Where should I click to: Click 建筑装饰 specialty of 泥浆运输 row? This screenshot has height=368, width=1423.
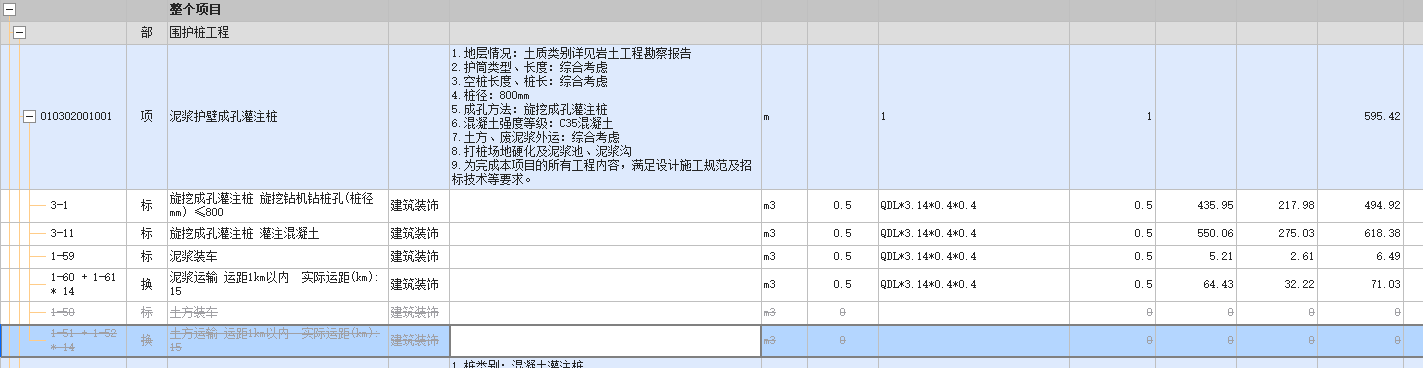[419, 284]
